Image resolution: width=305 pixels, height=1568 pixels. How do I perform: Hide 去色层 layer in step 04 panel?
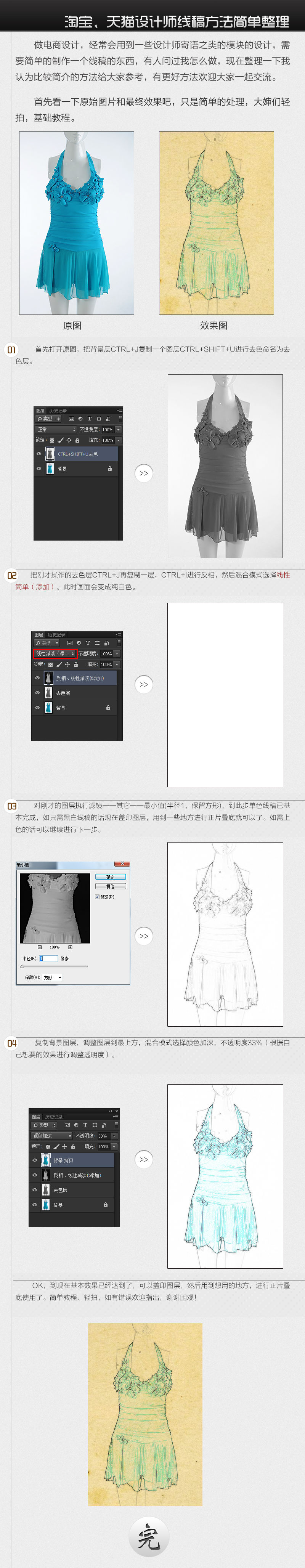(x=35, y=1189)
